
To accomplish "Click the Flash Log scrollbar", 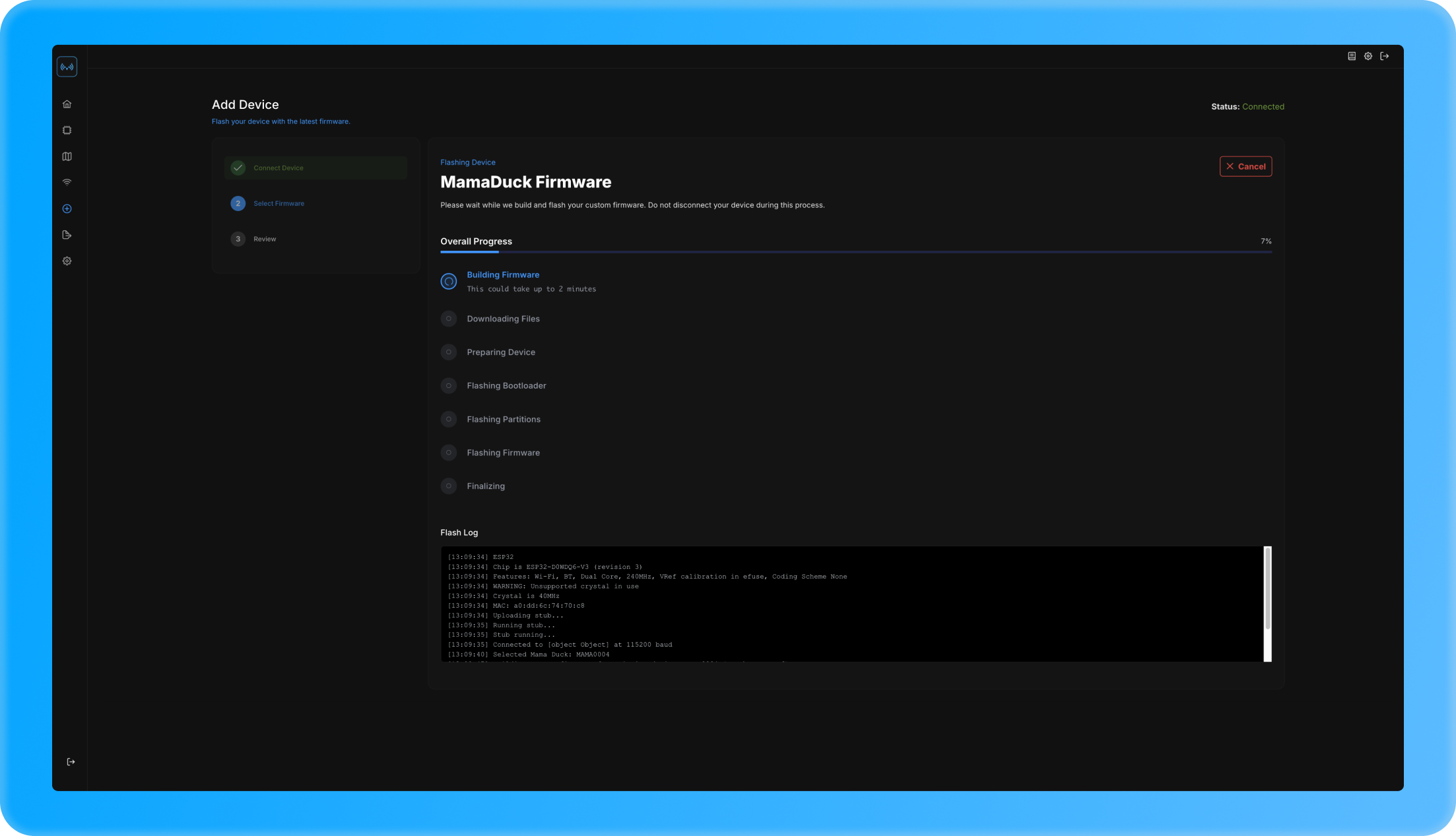I will tap(1267, 587).
